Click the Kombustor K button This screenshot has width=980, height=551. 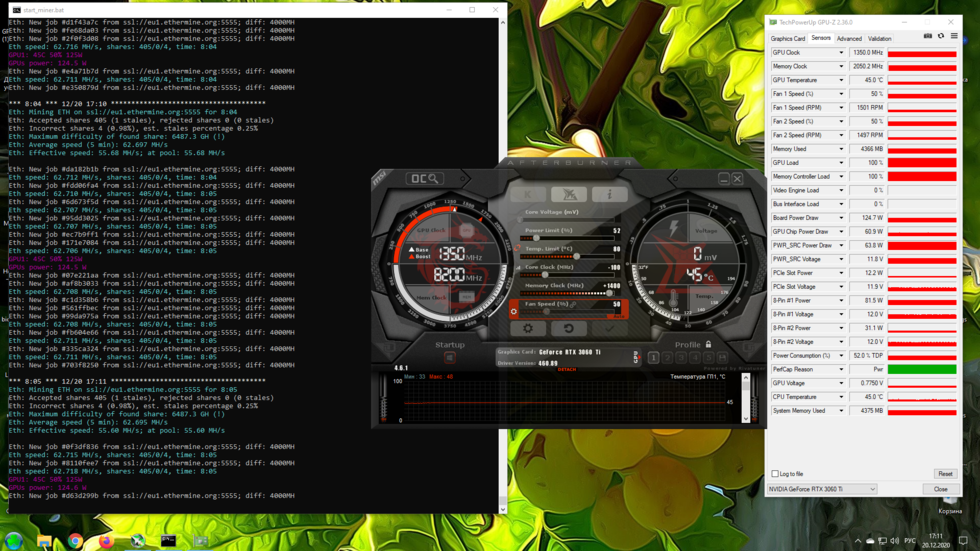coord(528,194)
